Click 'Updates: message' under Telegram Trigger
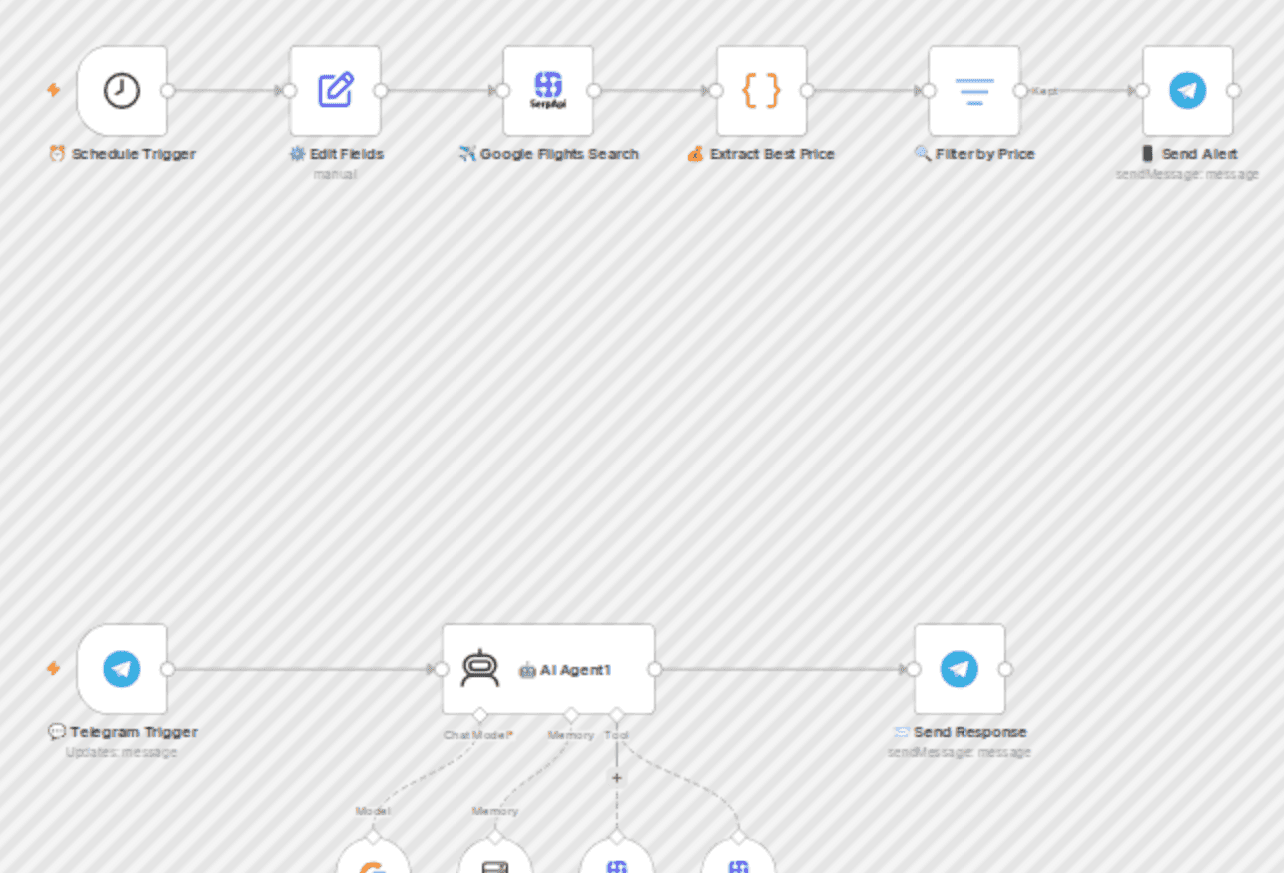Viewport: 1284px width, 873px height. [x=122, y=752]
